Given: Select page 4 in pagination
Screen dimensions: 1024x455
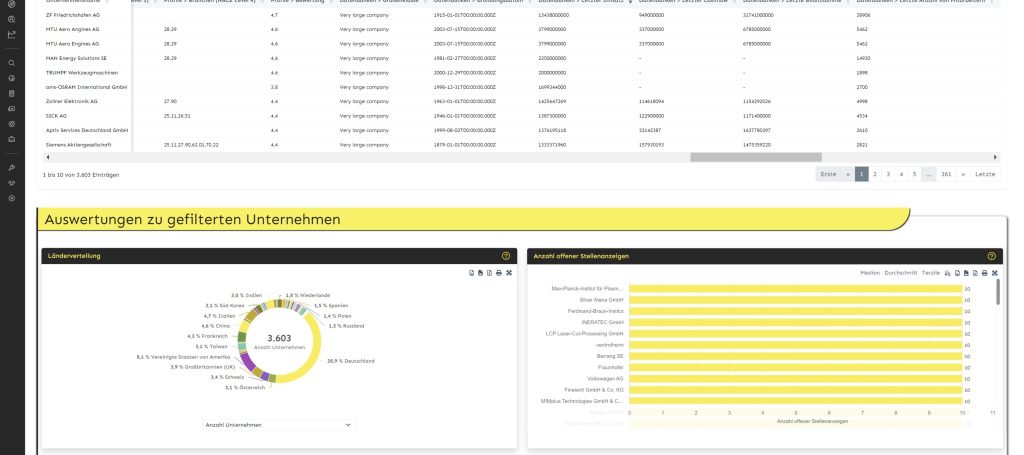Looking at the screenshot, I should point(901,174).
